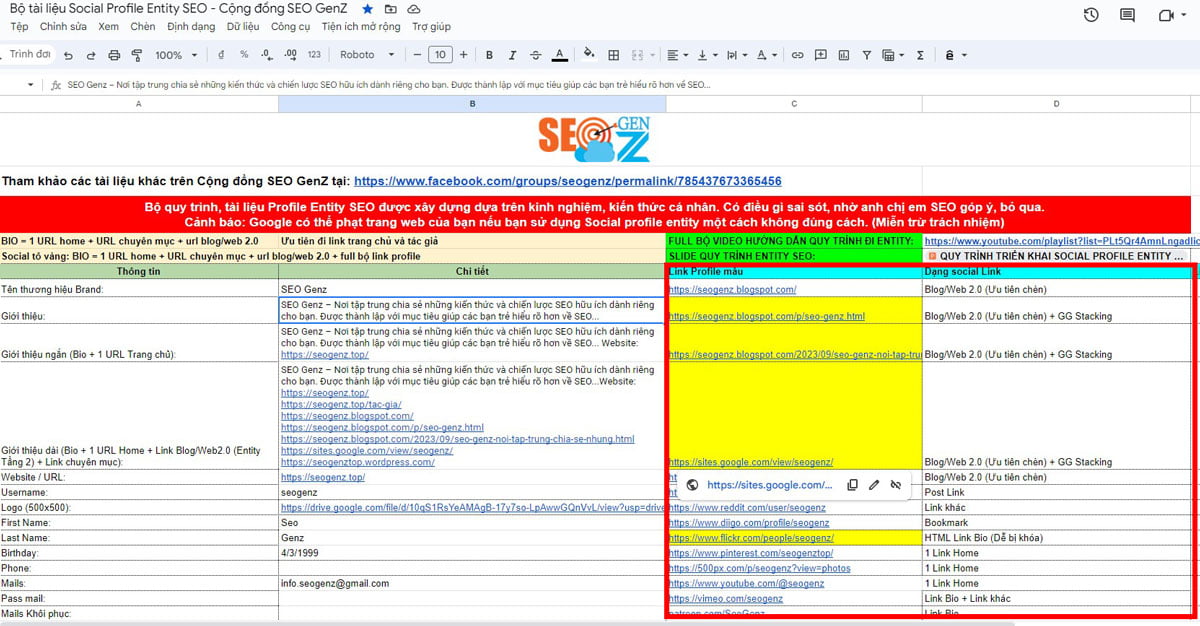Edit link in the hover card
The image size is (1200, 626).
point(874,485)
